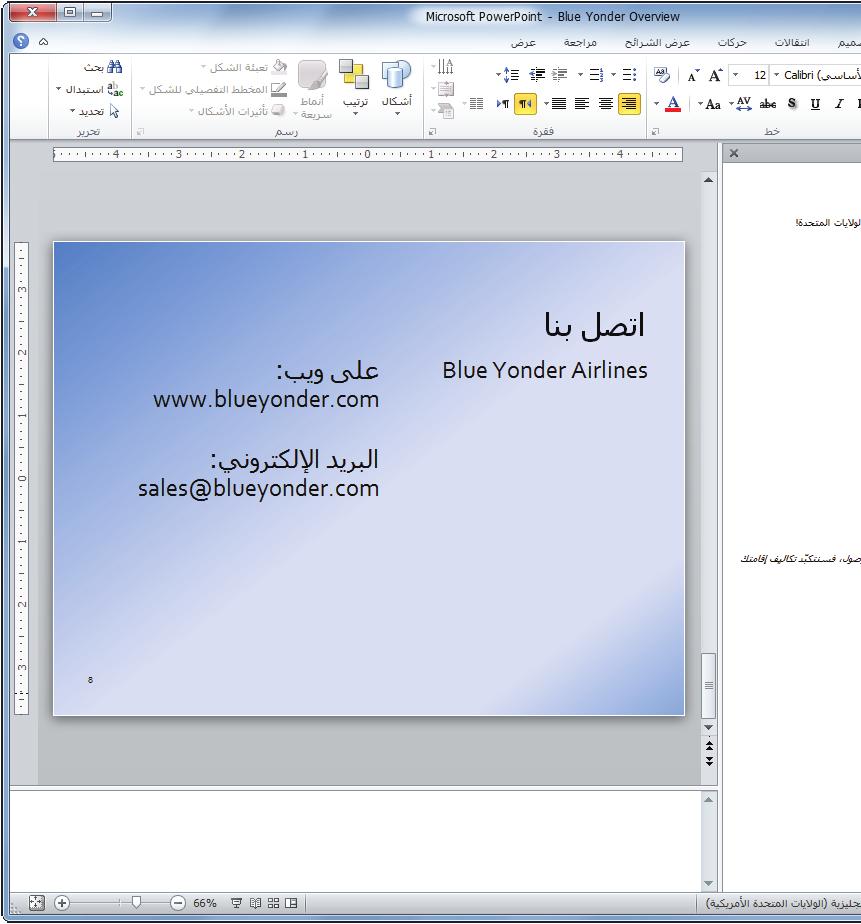
Task: Open the Arrange (ترتيب) menu
Action: tap(355, 87)
